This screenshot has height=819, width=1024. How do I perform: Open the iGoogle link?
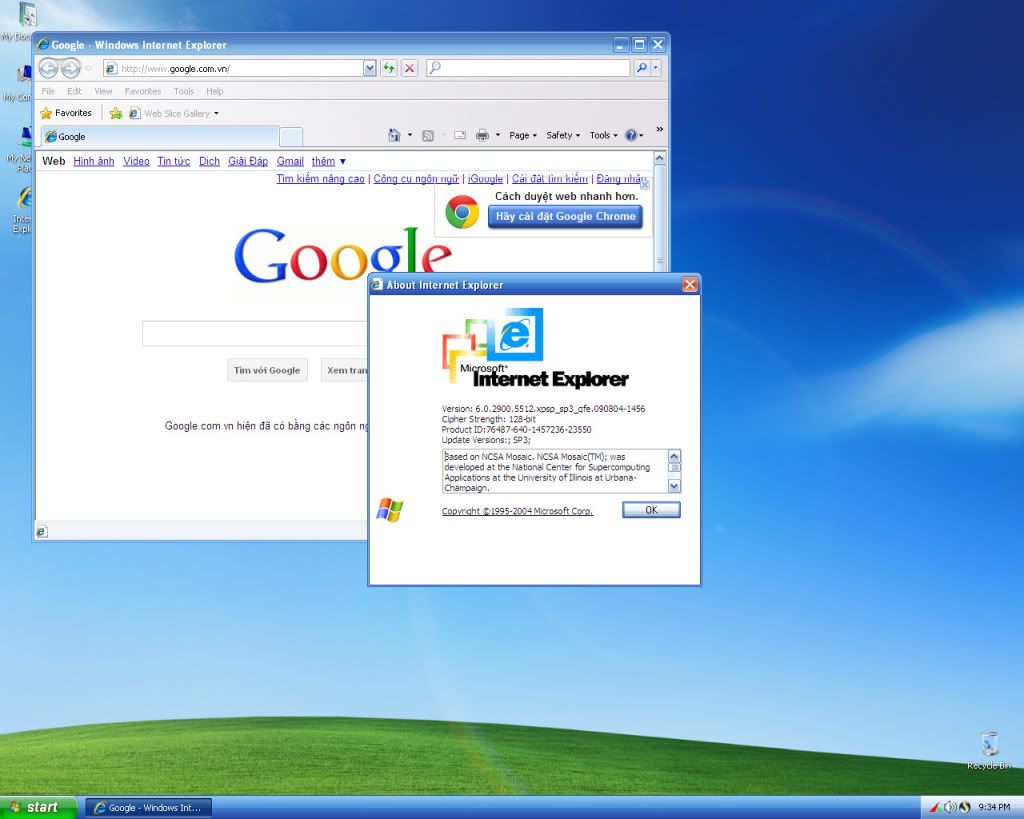[485, 178]
